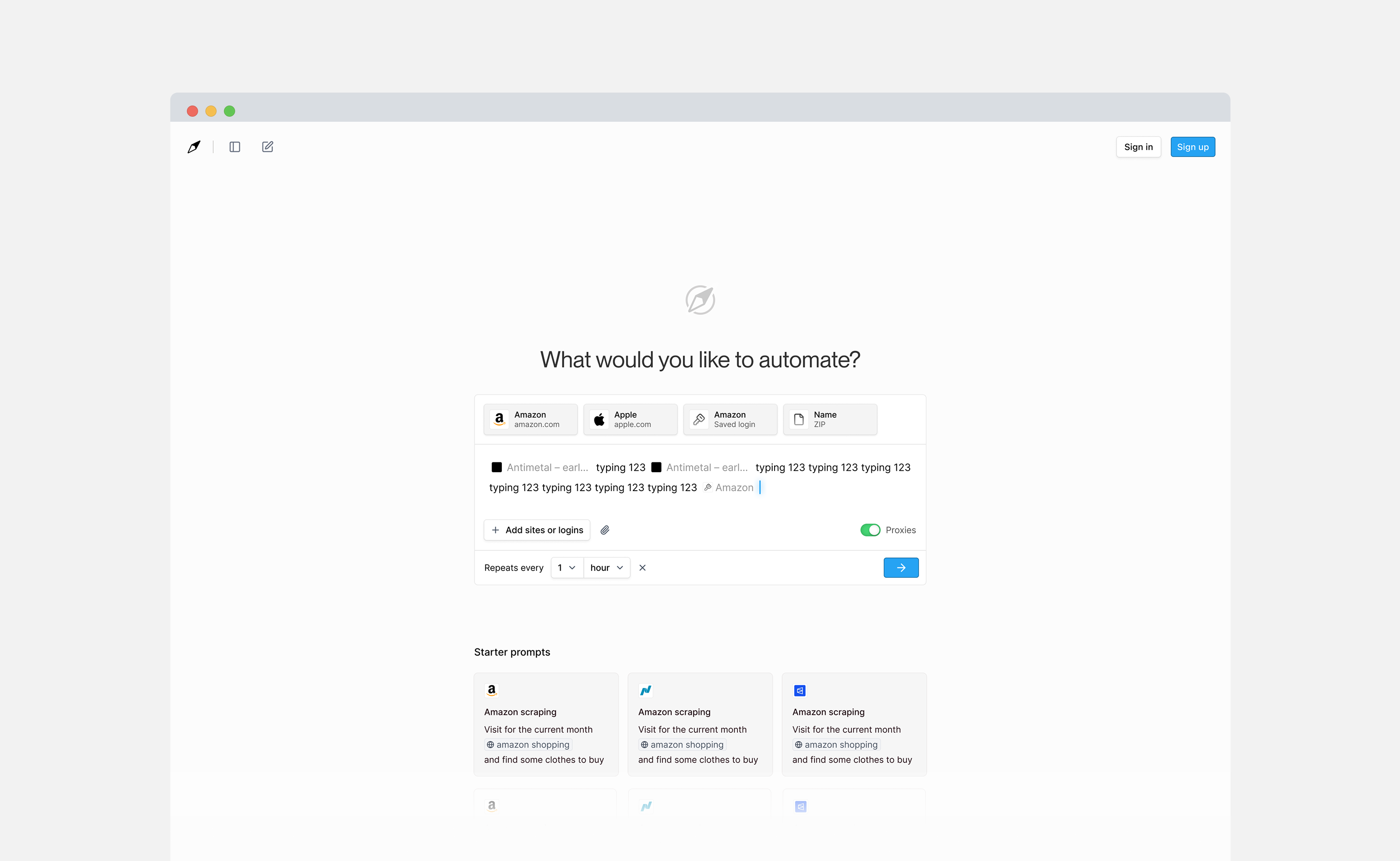Click the Amazon logo icon in site chip
Image resolution: width=1400 pixels, height=861 pixels.
click(500, 420)
